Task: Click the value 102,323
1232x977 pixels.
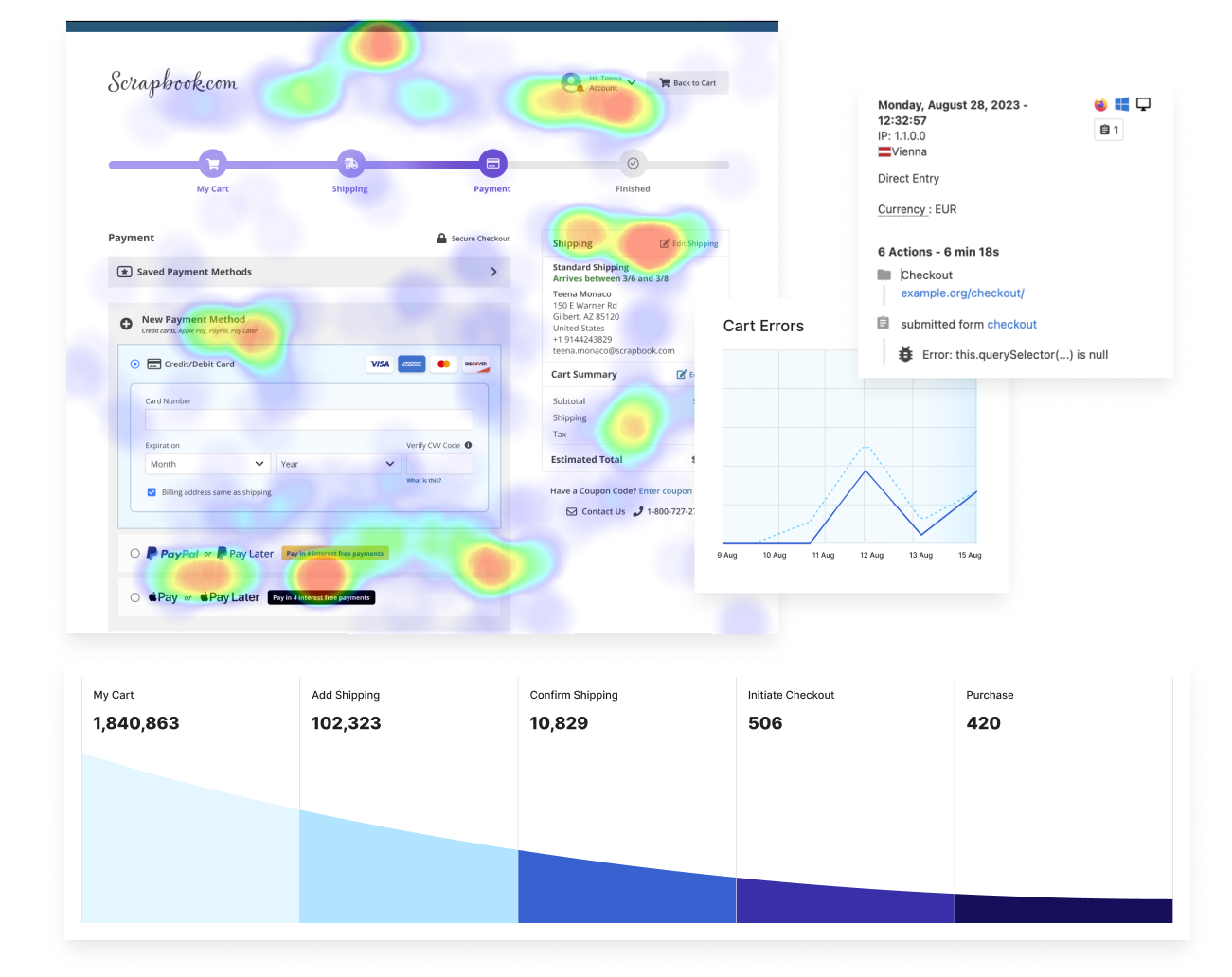Action: [x=347, y=723]
